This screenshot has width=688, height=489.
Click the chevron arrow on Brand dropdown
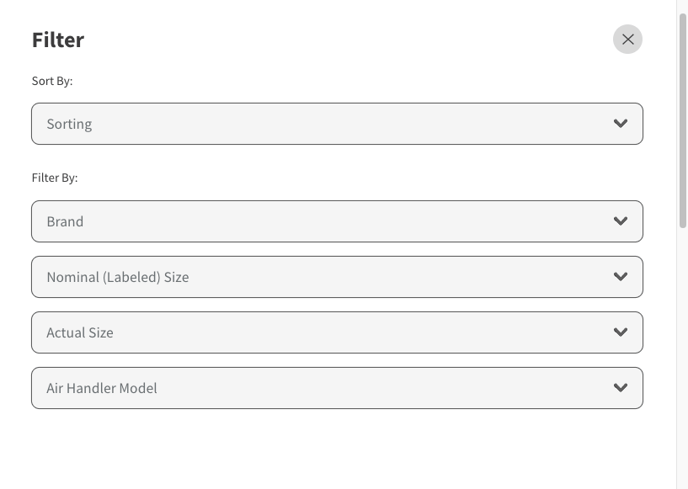620,221
